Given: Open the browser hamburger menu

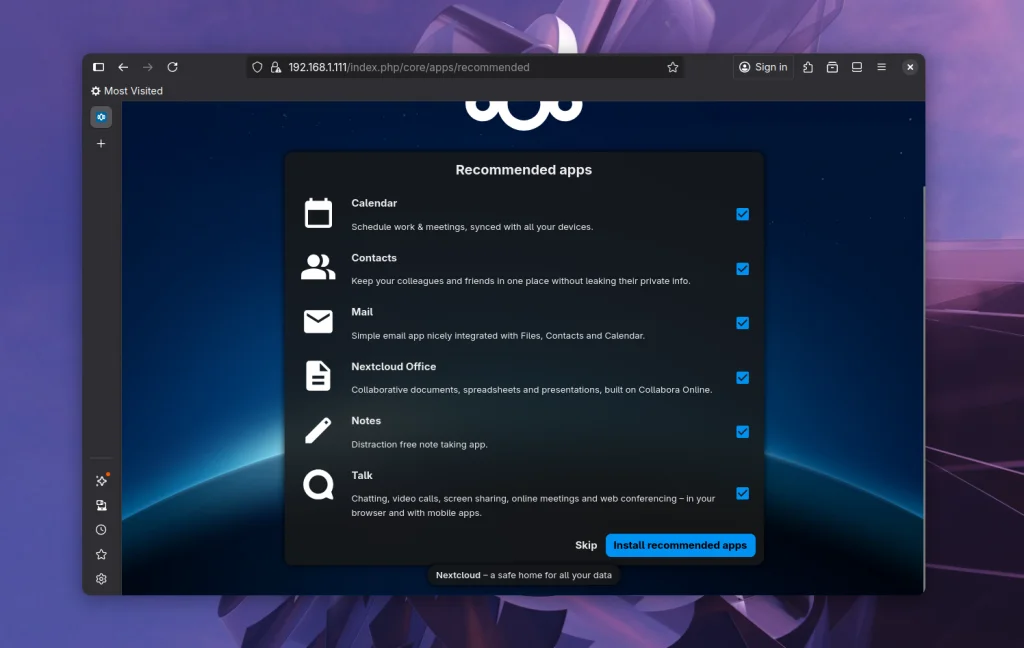Looking at the screenshot, I should [881, 67].
